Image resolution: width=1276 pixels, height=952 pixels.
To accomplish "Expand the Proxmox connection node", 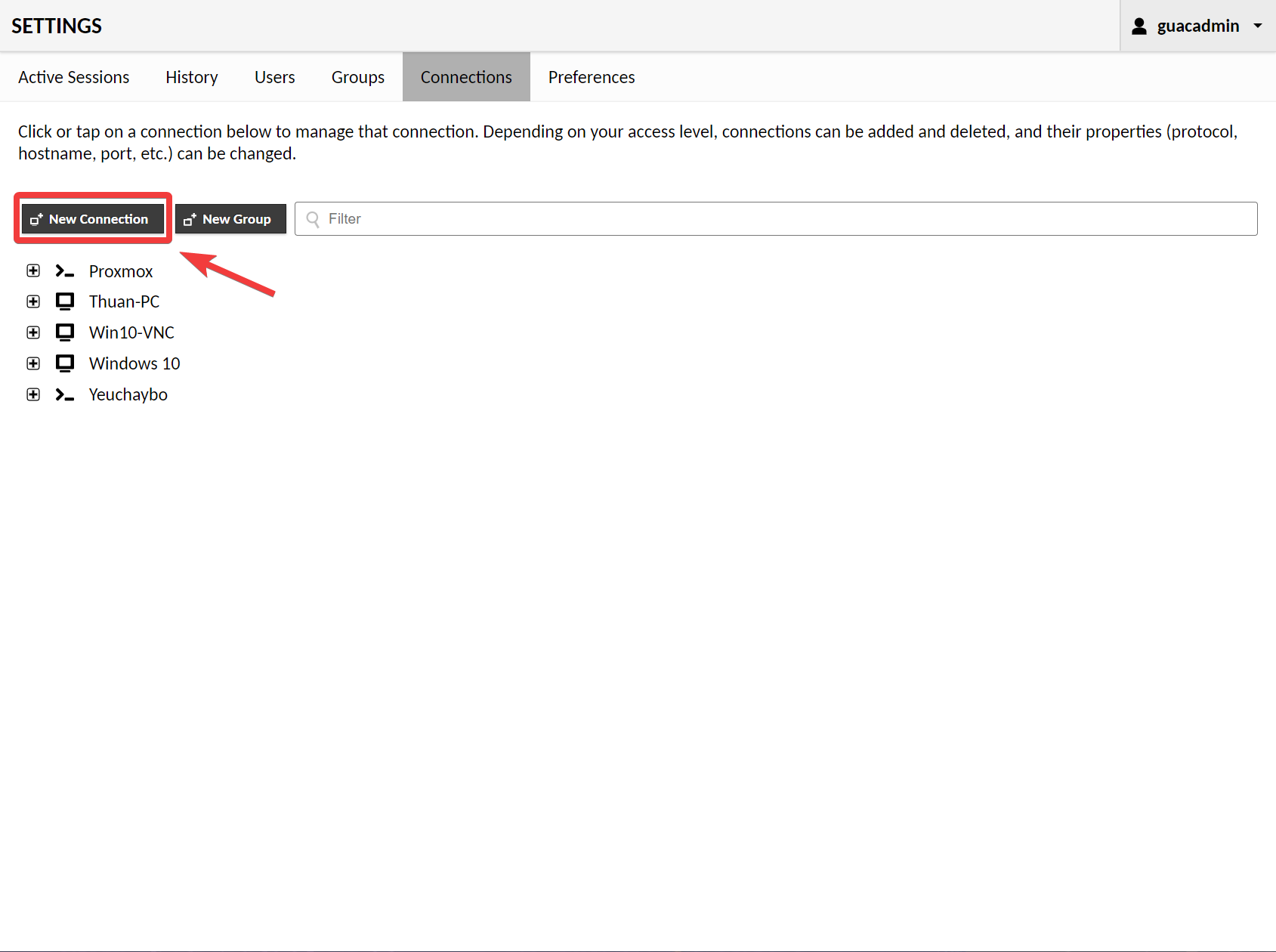I will [x=33, y=270].
